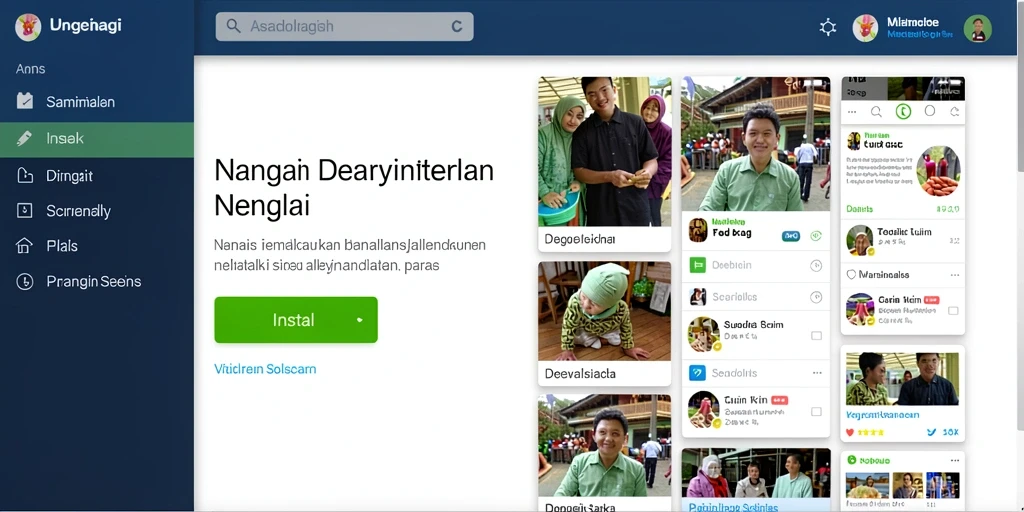Image resolution: width=1024 pixels, height=512 pixels.
Task: Click the Dirngait file icon in sidebar
Action: (x=24, y=175)
